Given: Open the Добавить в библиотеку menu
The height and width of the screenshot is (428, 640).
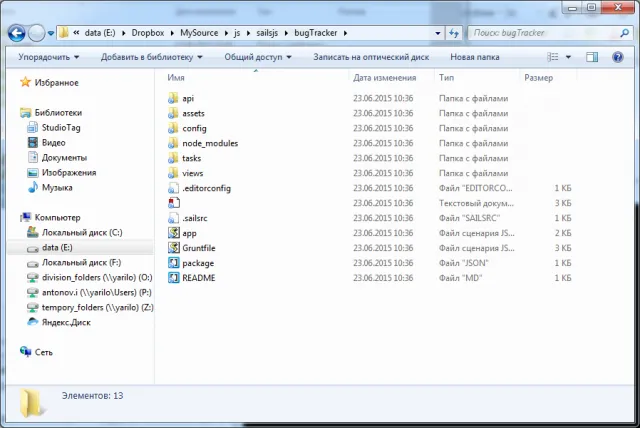Looking at the screenshot, I should (x=151, y=57).
